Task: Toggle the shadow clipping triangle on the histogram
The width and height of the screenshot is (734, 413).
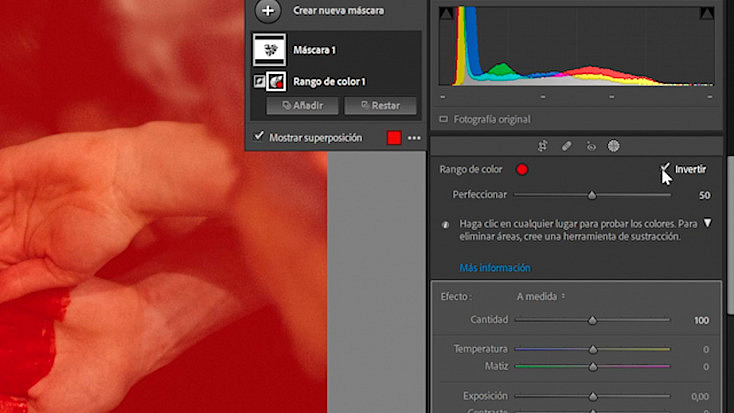Action: point(445,13)
